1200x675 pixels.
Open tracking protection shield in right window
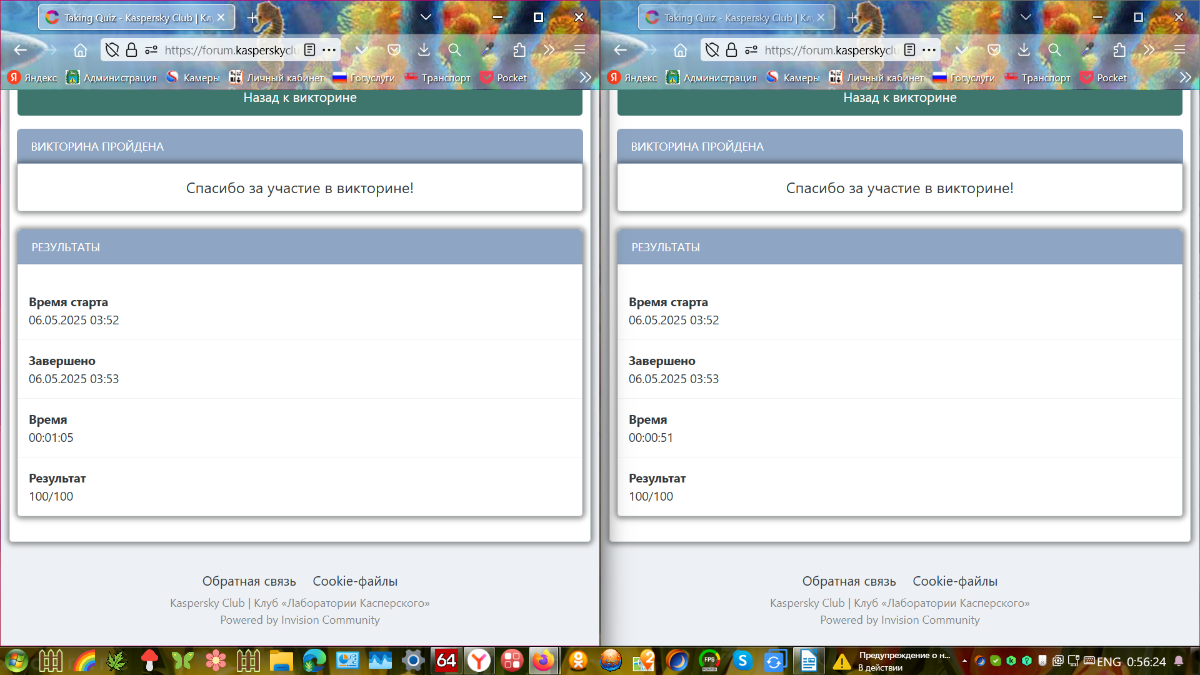(713, 50)
